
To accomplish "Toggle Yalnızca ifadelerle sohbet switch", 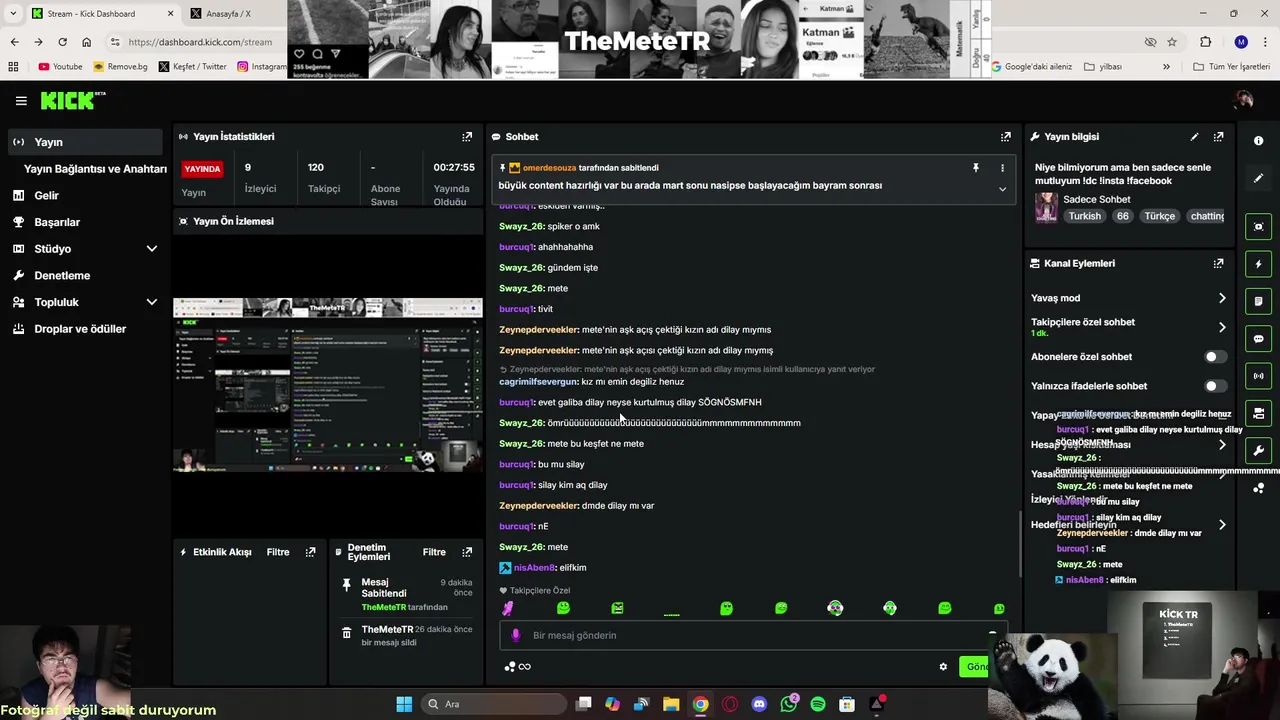I will [1214, 386].
